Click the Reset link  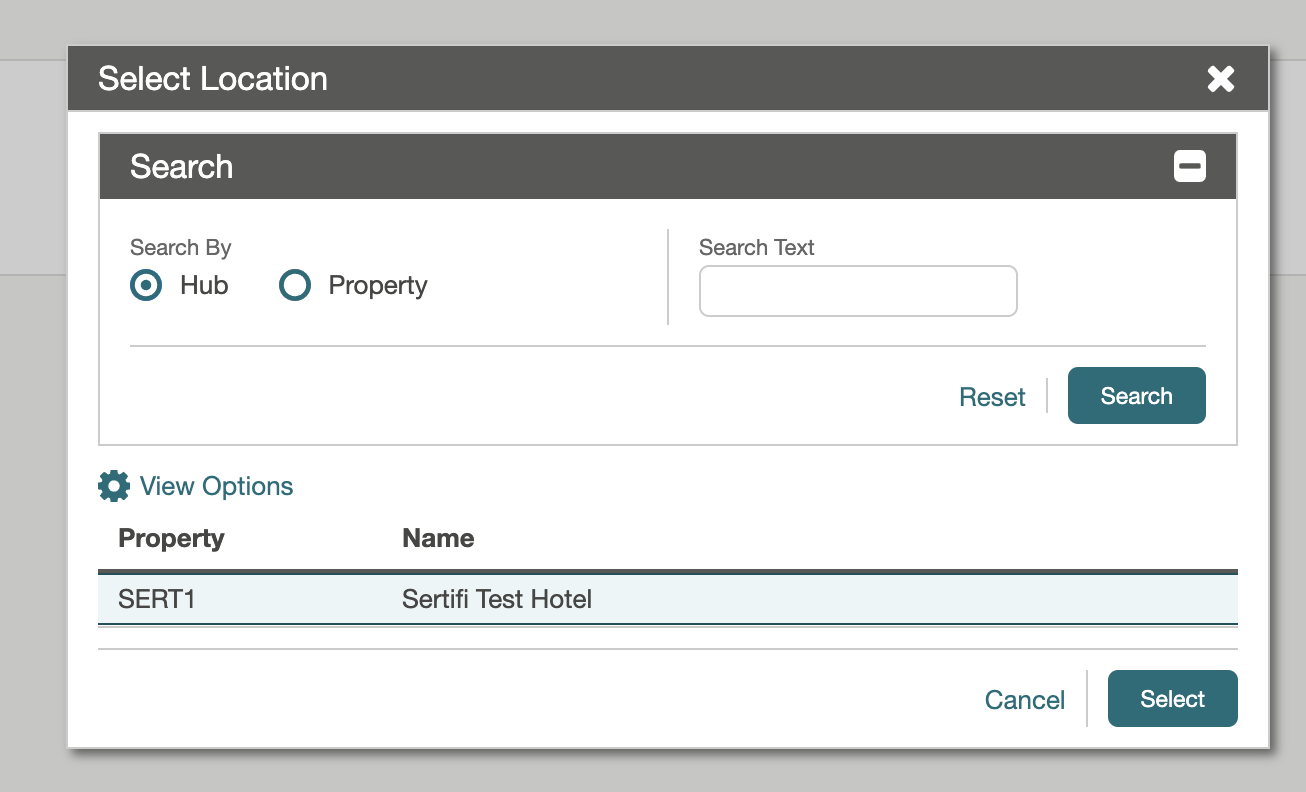pos(992,397)
